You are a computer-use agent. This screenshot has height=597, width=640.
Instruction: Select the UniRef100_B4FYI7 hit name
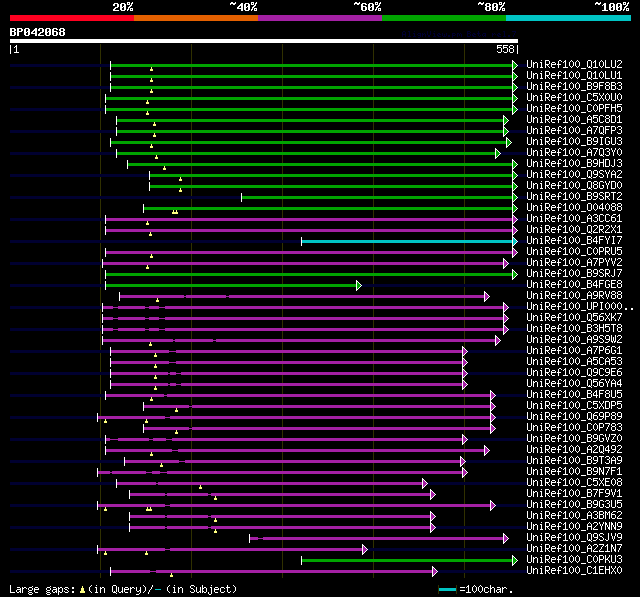click(x=574, y=241)
